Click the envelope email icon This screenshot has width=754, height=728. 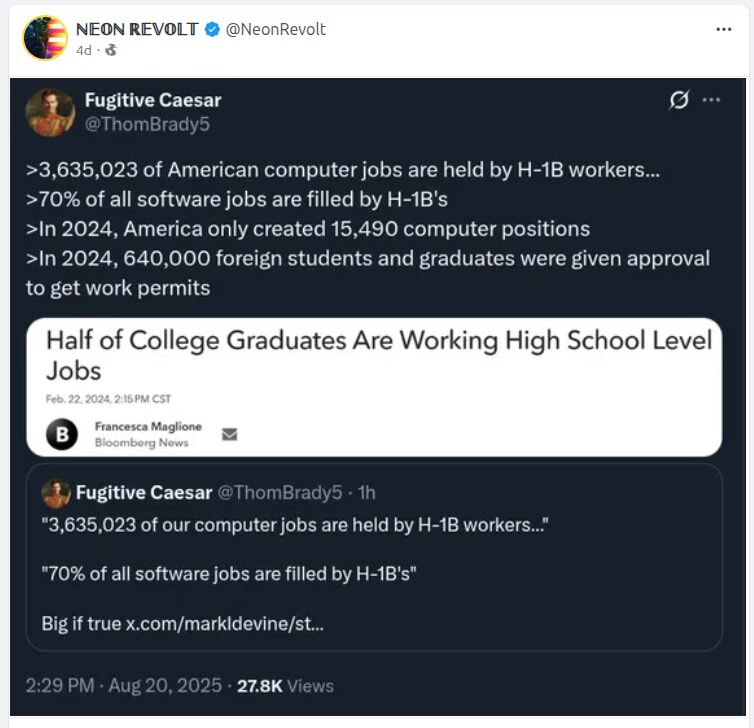click(229, 434)
